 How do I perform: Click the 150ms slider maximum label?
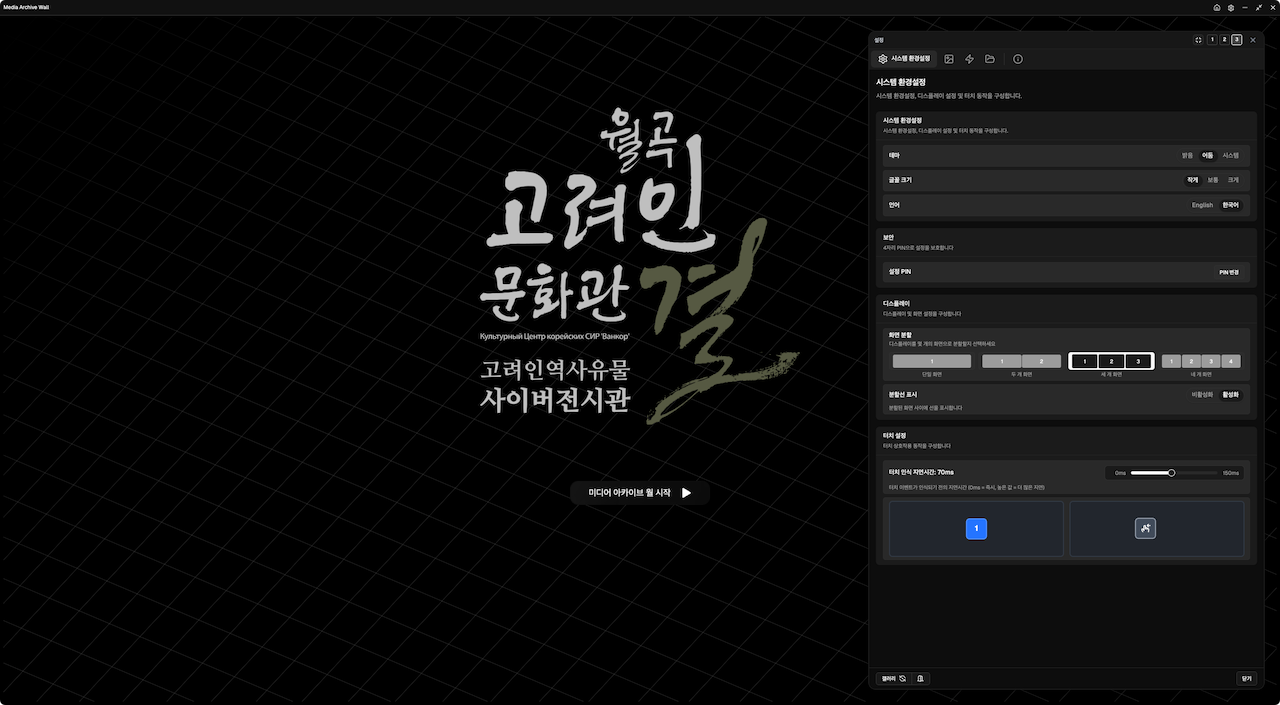(1231, 473)
